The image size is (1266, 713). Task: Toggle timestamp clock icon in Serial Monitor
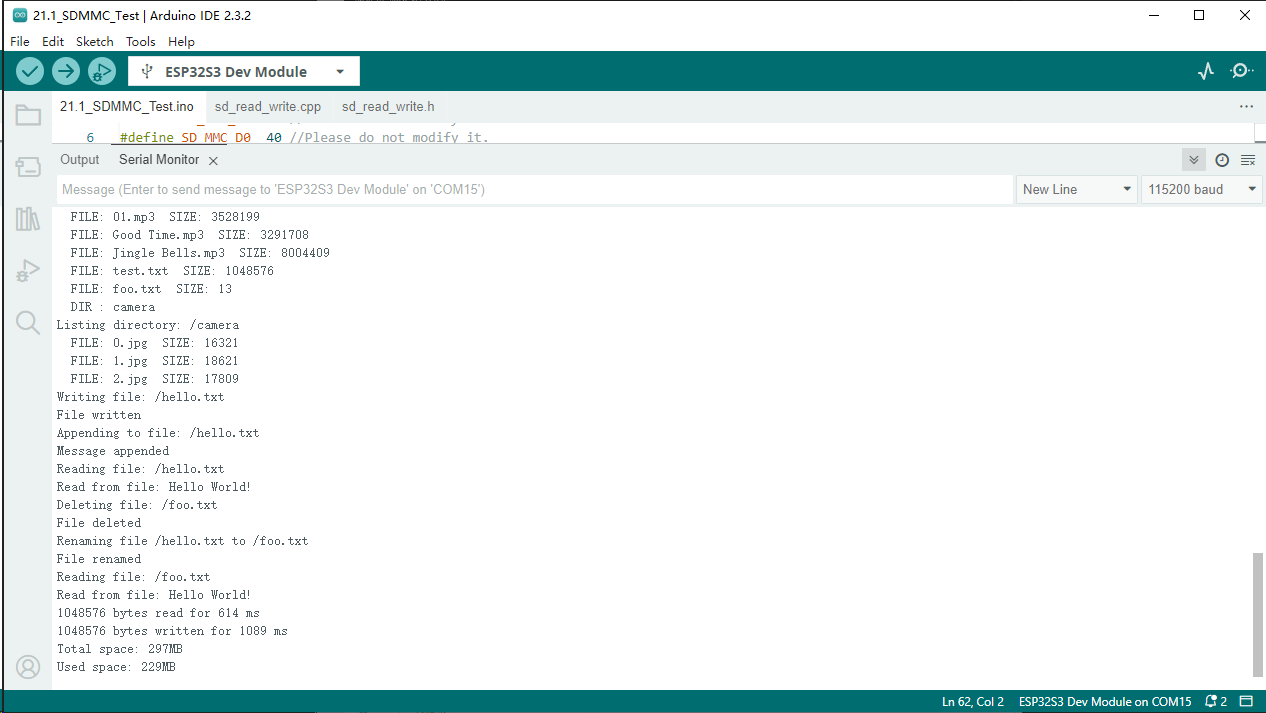tap(1222, 160)
